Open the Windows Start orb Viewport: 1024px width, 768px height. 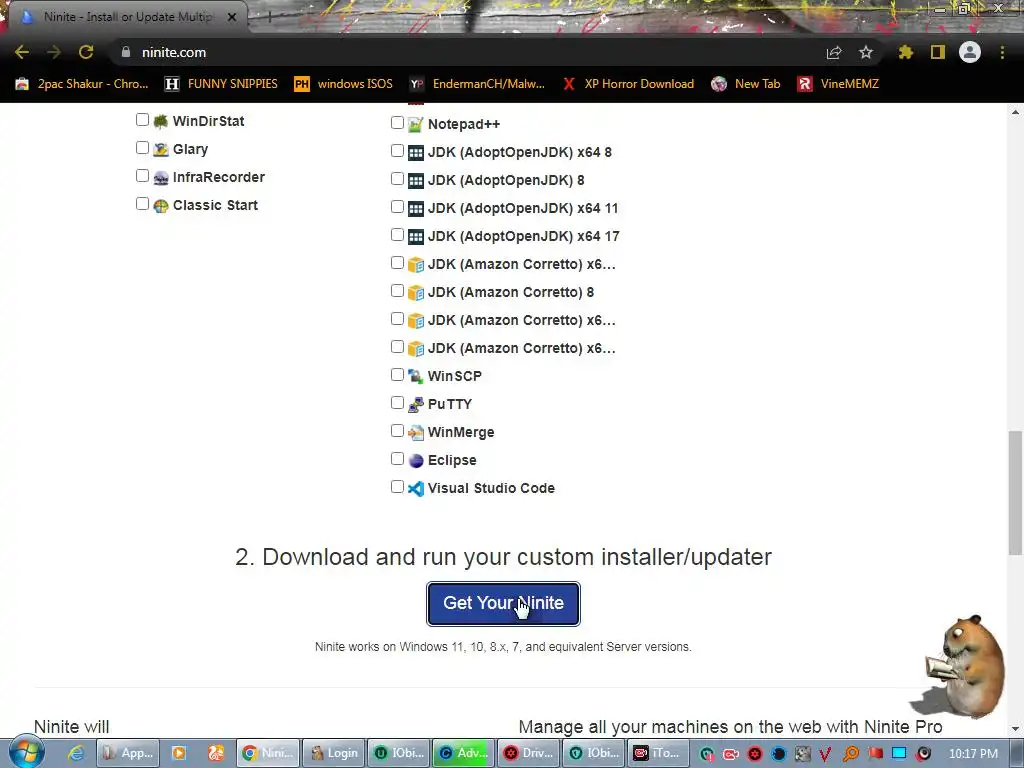coord(26,752)
